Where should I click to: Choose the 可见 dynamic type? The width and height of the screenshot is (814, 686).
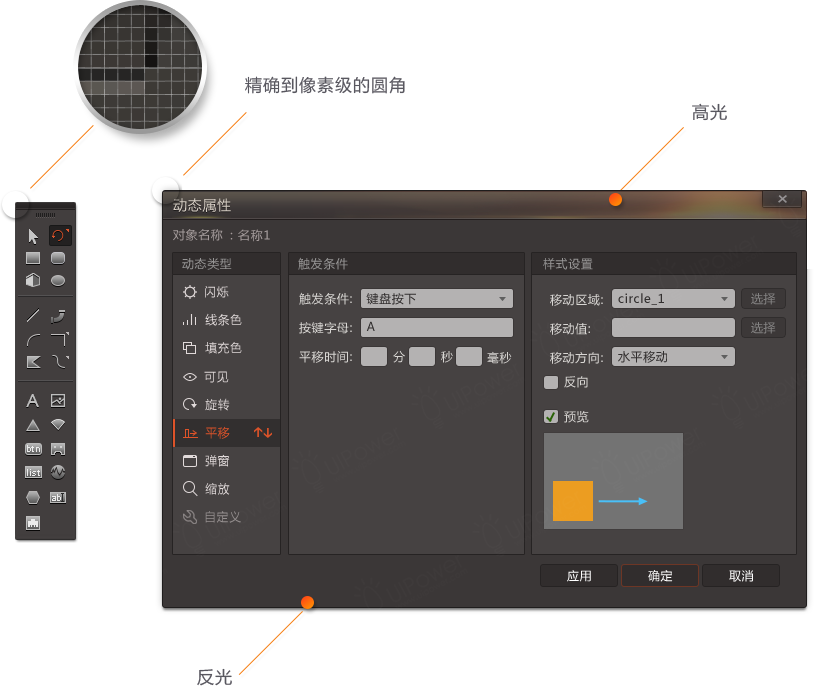click(227, 377)
